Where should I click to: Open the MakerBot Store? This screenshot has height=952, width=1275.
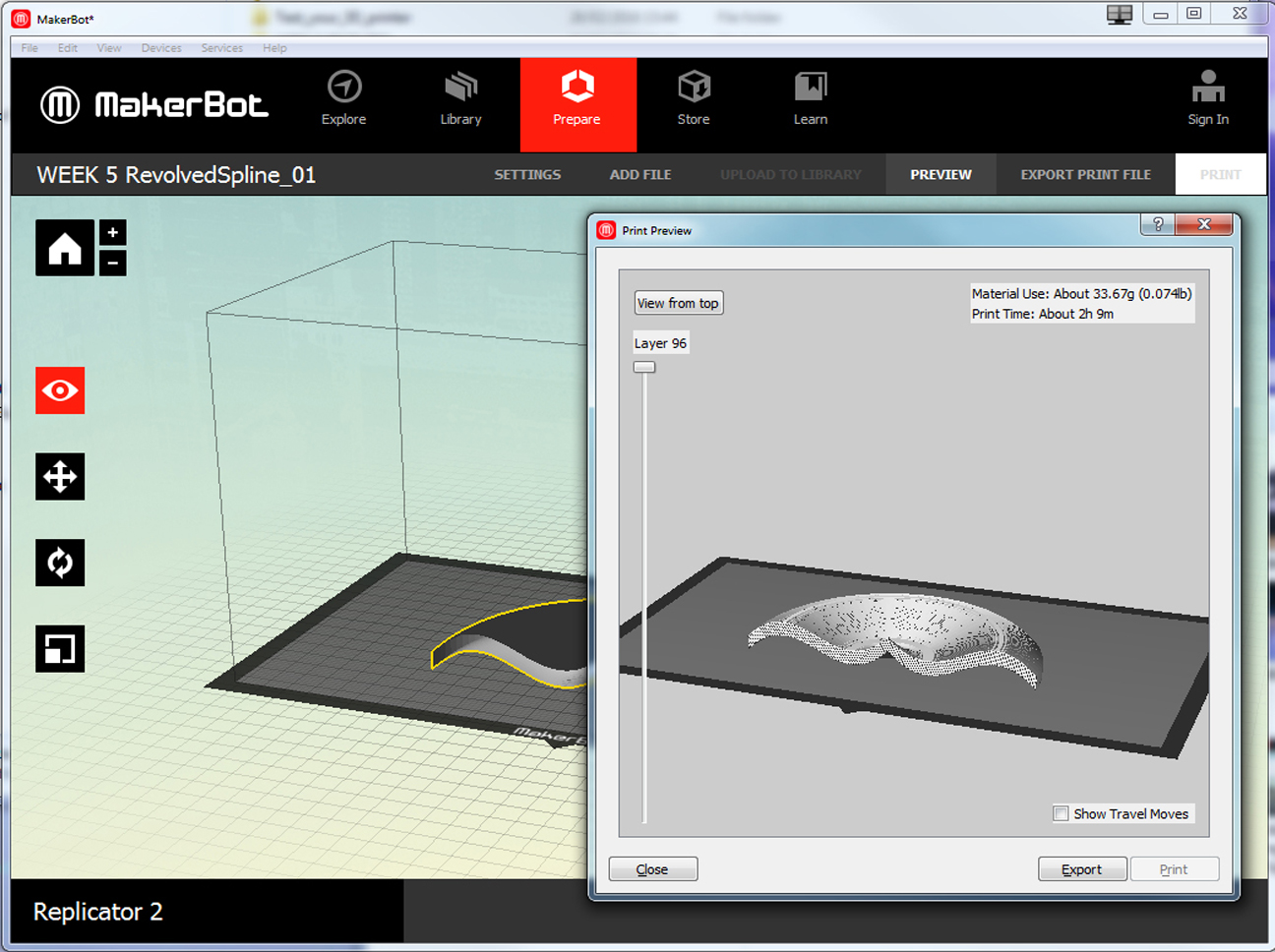[x=694, y=99]
